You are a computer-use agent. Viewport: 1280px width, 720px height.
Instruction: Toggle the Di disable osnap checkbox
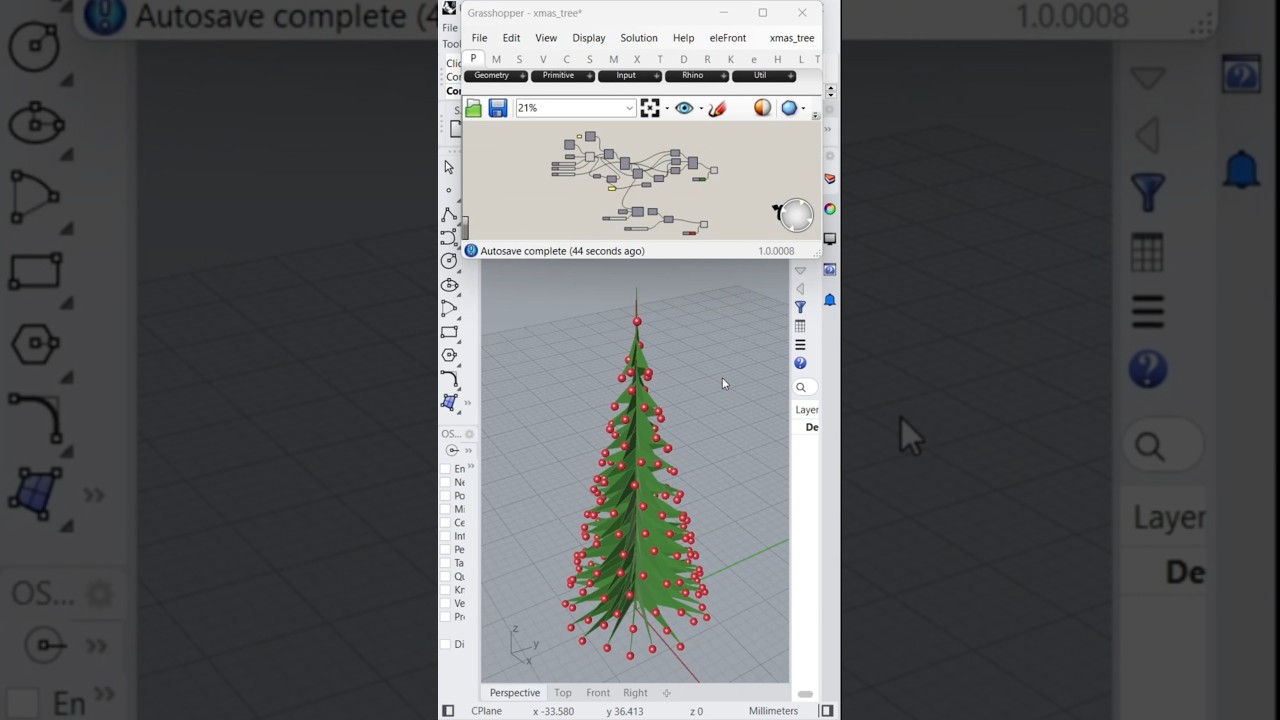point(446,644)
